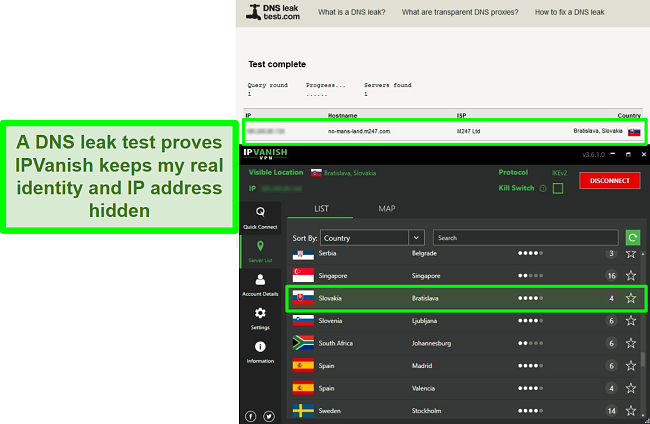Favorite the South Africa Johannesburg star

coord(631,343)
